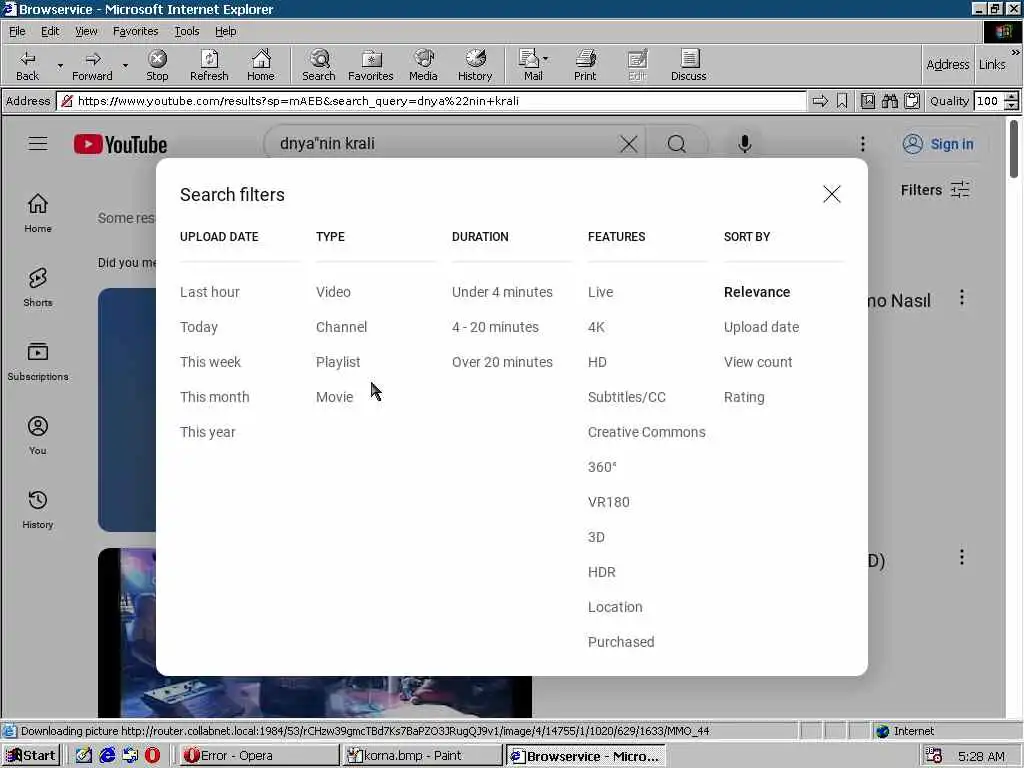Sort results by Rating
The width and height of the screenshot is (1024, 768).
(x=744, y=397)
